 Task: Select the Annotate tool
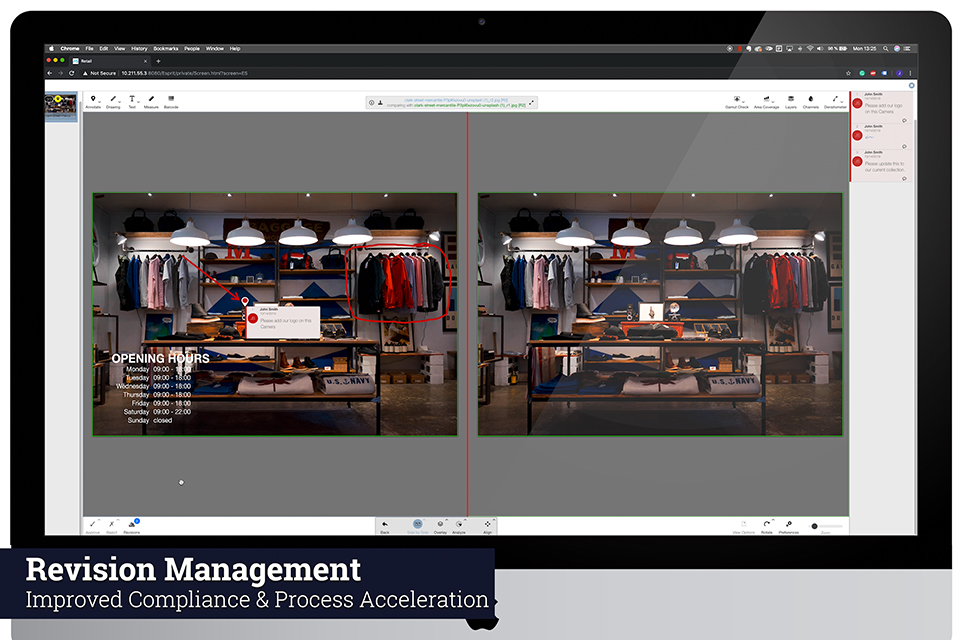93,100
